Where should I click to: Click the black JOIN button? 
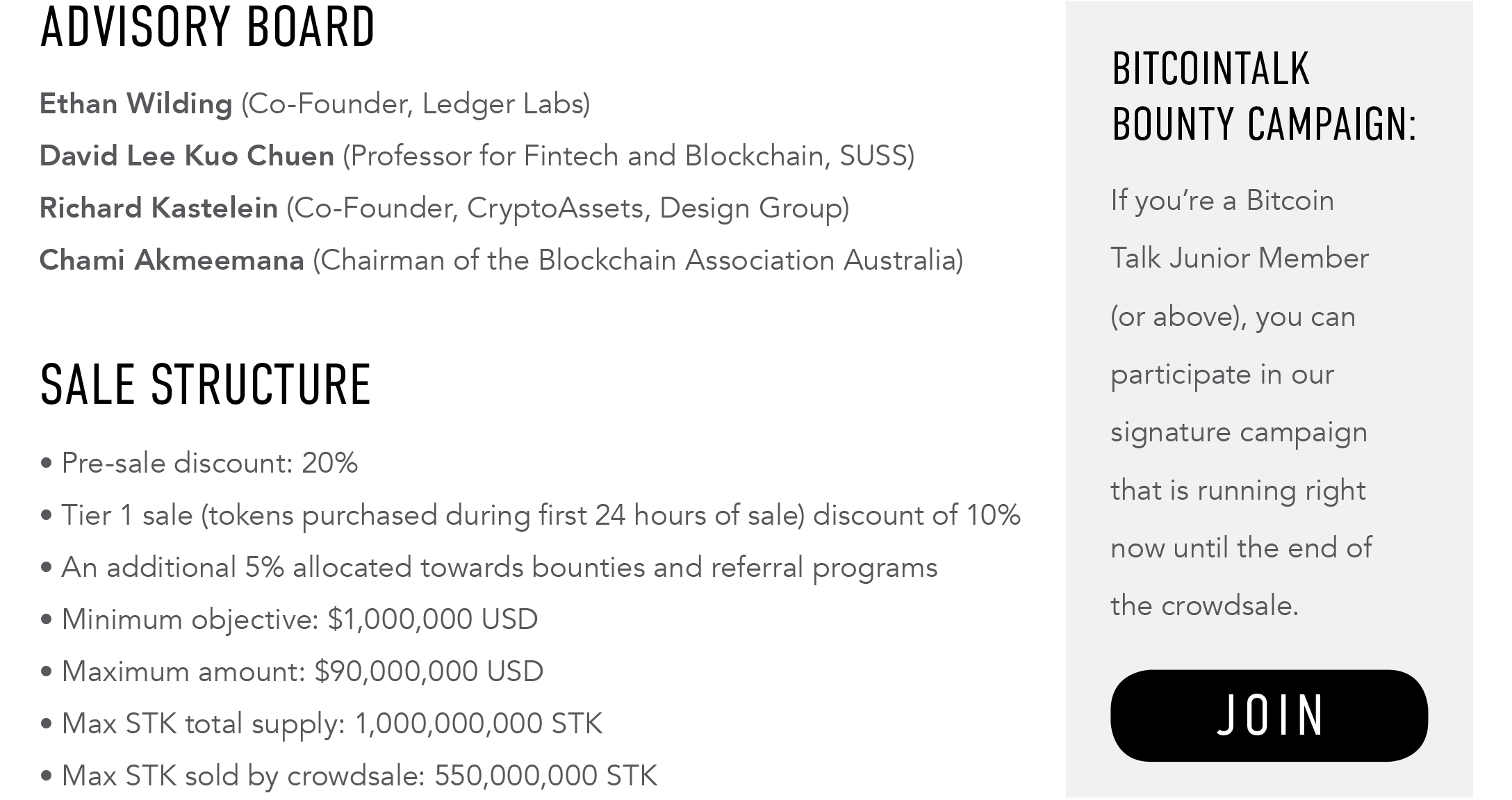tap(1269, 715)
